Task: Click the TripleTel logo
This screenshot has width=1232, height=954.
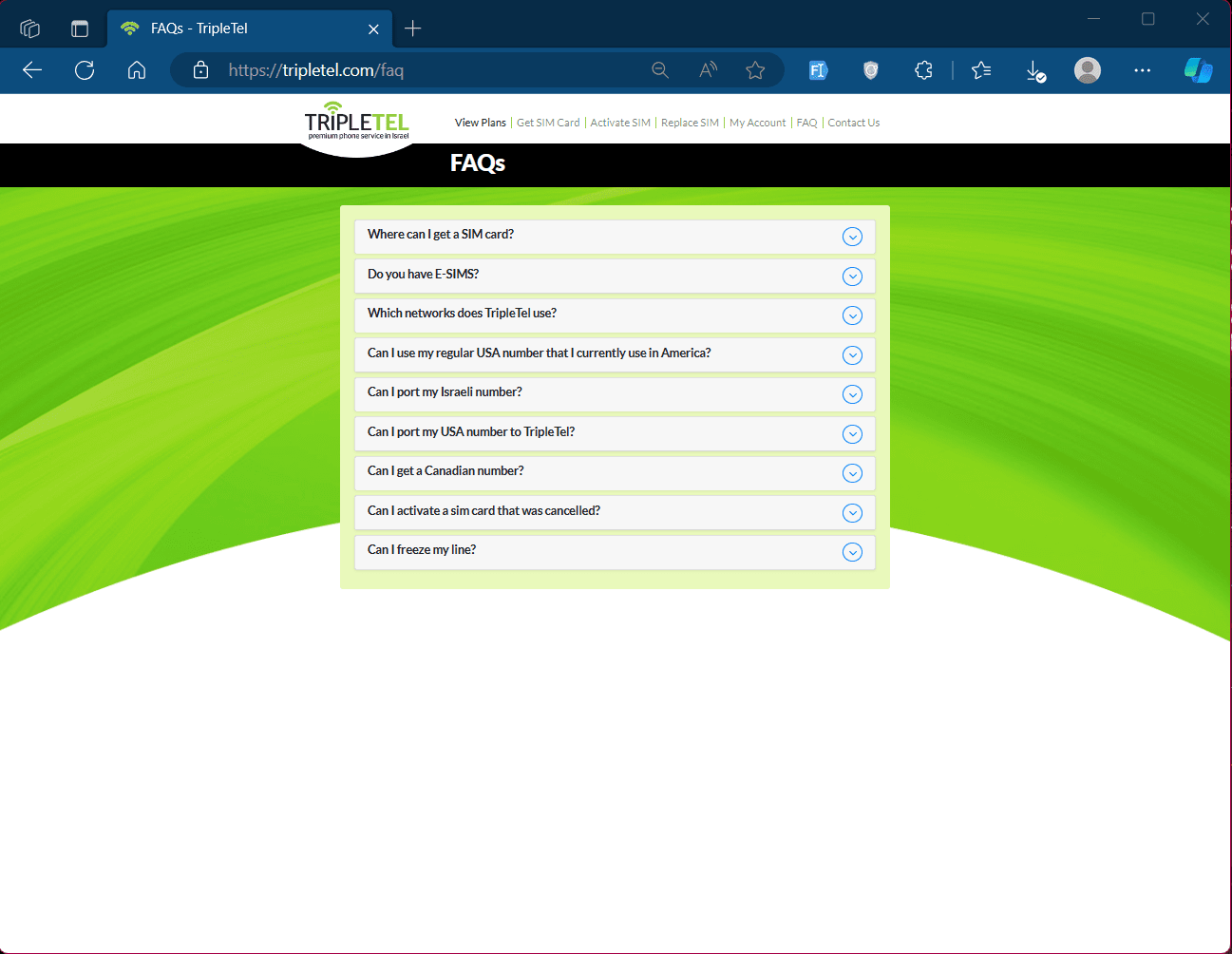Action: pyautogui.click(x=357, y=124)
